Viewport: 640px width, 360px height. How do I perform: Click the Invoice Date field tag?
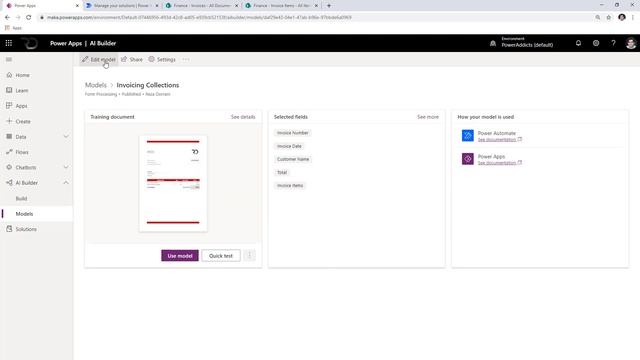point(289,146)
